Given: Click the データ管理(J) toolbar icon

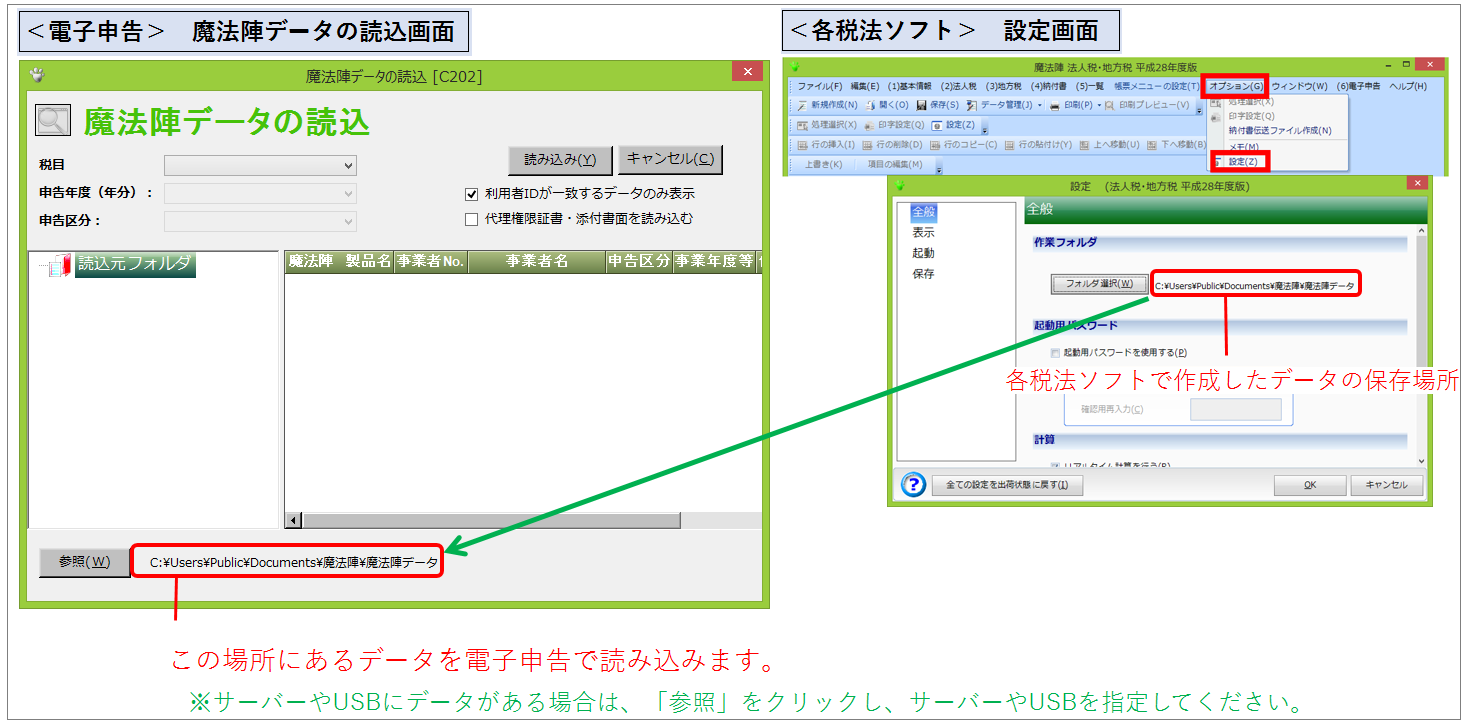Looking at the screenshot, I should pos(972,105).
